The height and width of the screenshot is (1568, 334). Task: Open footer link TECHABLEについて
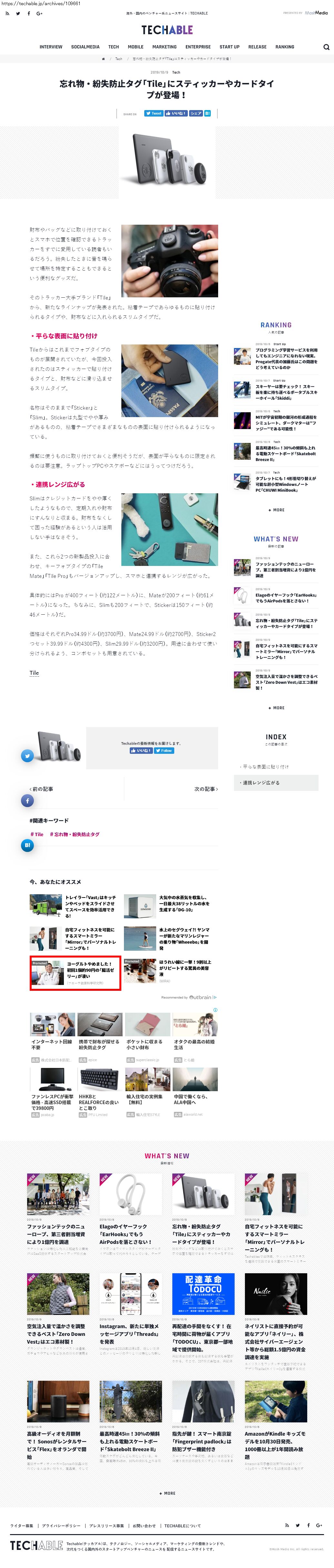click(x=183, y=1525)
